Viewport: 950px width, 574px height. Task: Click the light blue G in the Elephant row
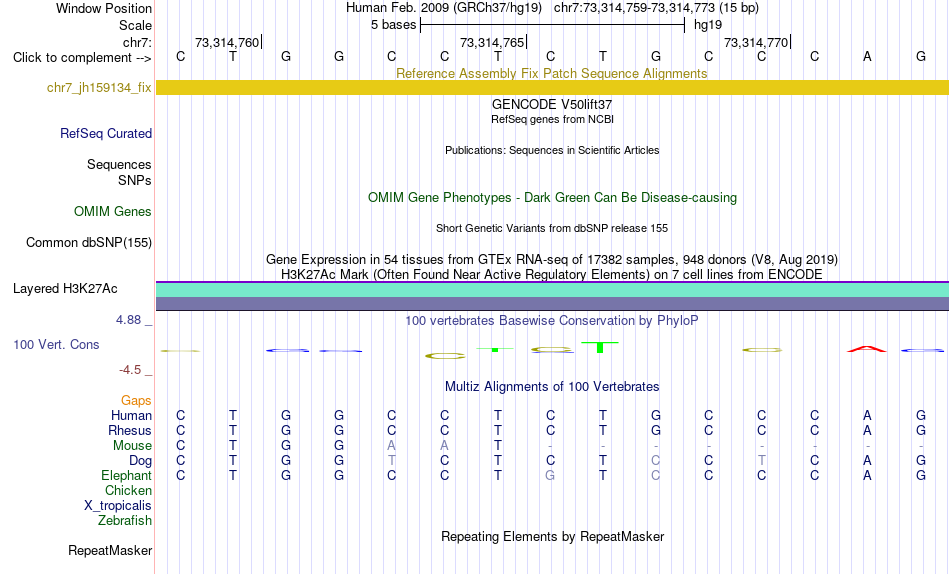[550, 476]
